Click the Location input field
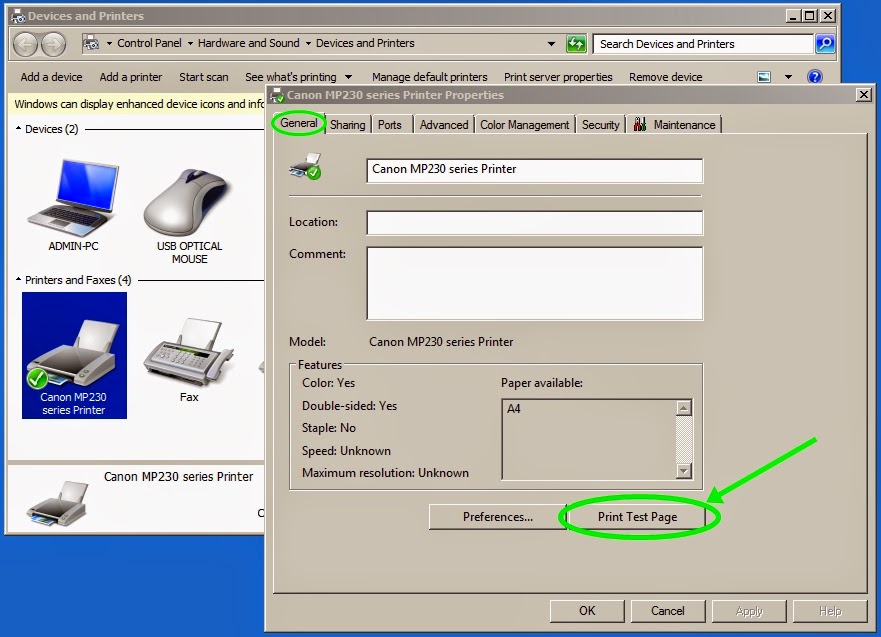Viewport: 881px width, 637px height. click(534, 223)
